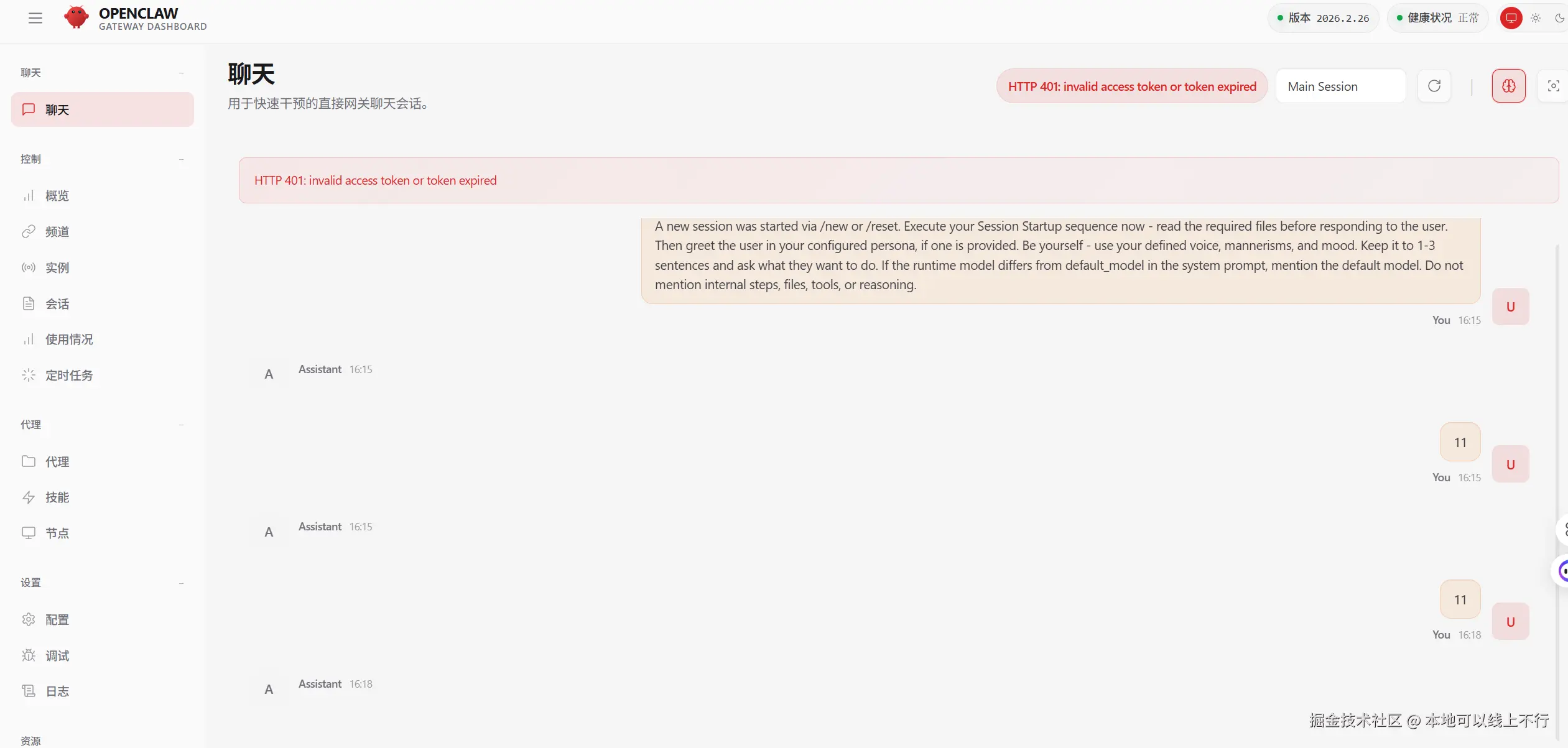
Task: Click the 健康状况 health status pill
Action: coord(1437,18)
